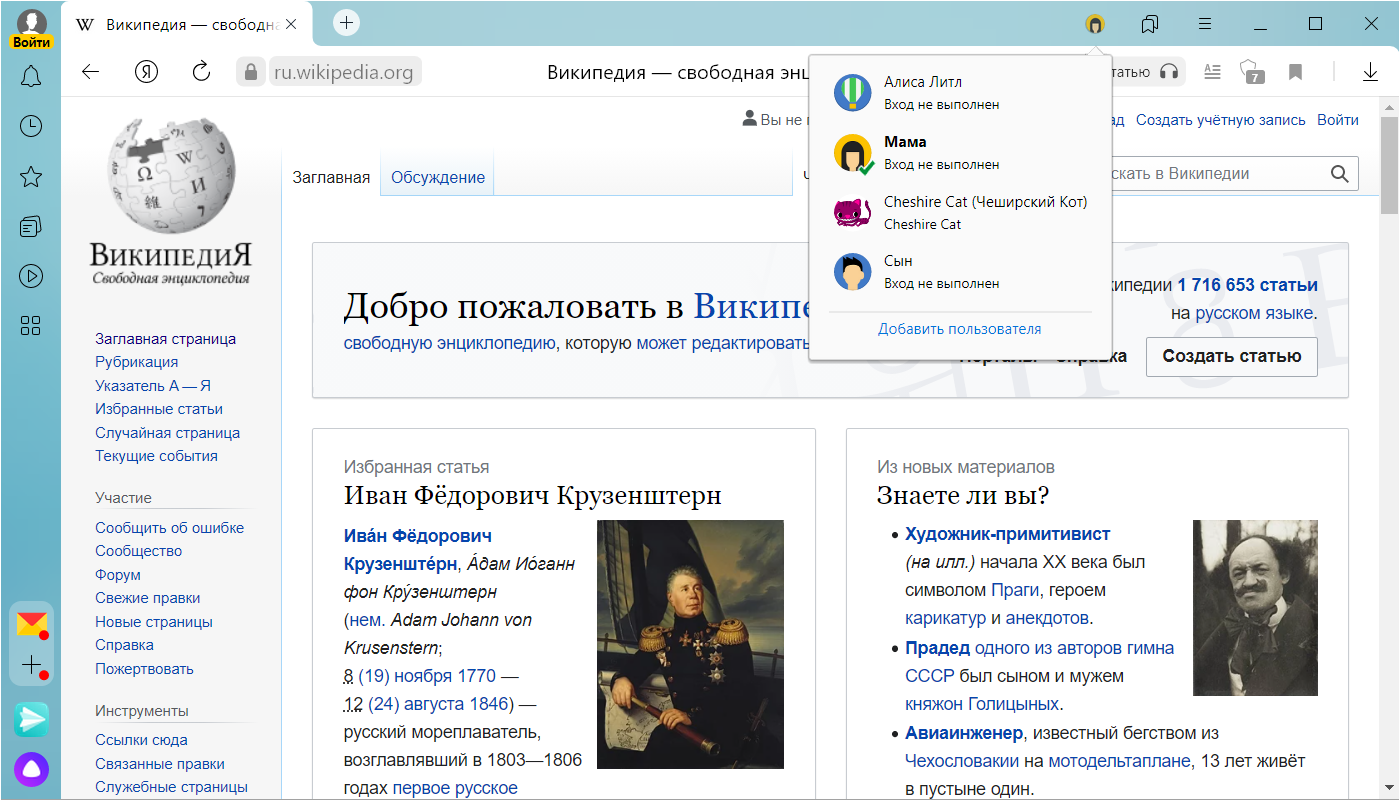Open the Авиаинженер link
1400x800 pixels.
pyautogui.click(x=964, y=733)
